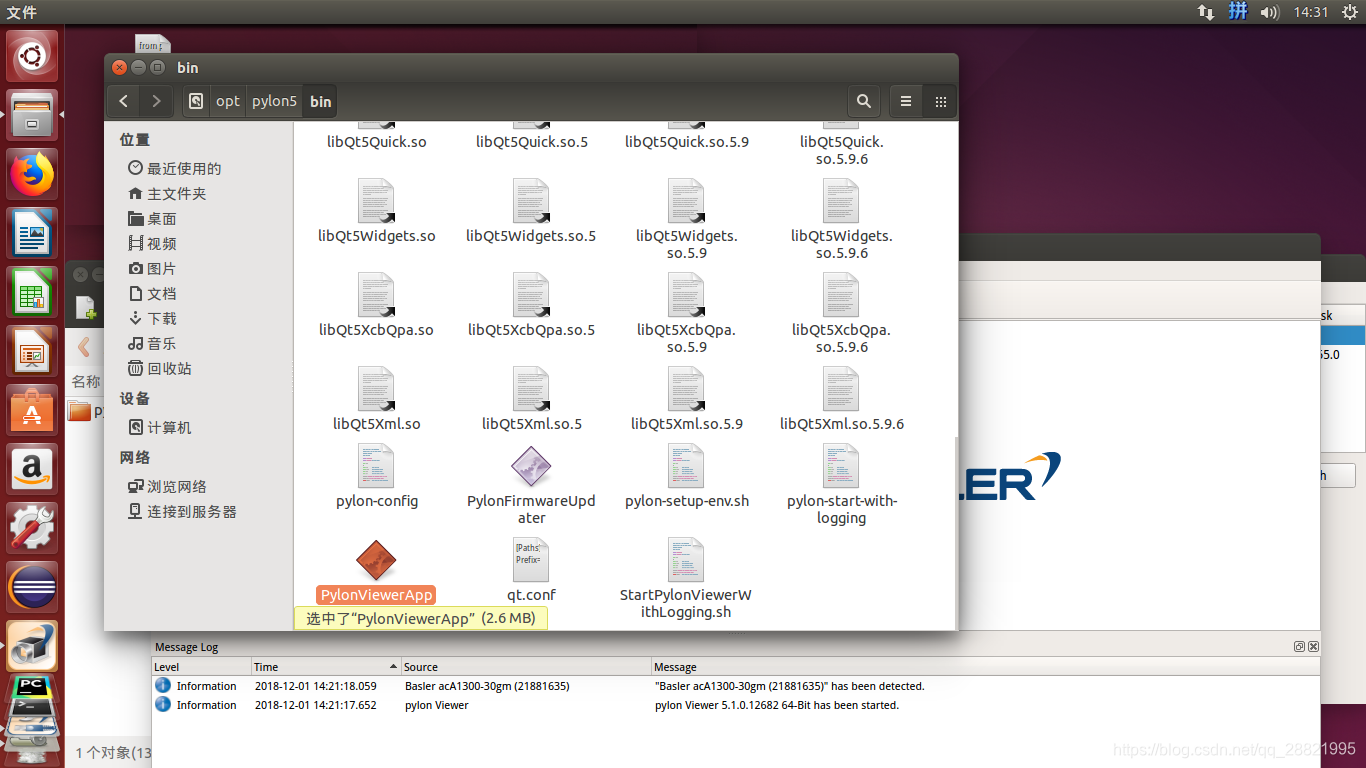
Task: Launch the PylonFirmwareUpdater
Action: 531,467
